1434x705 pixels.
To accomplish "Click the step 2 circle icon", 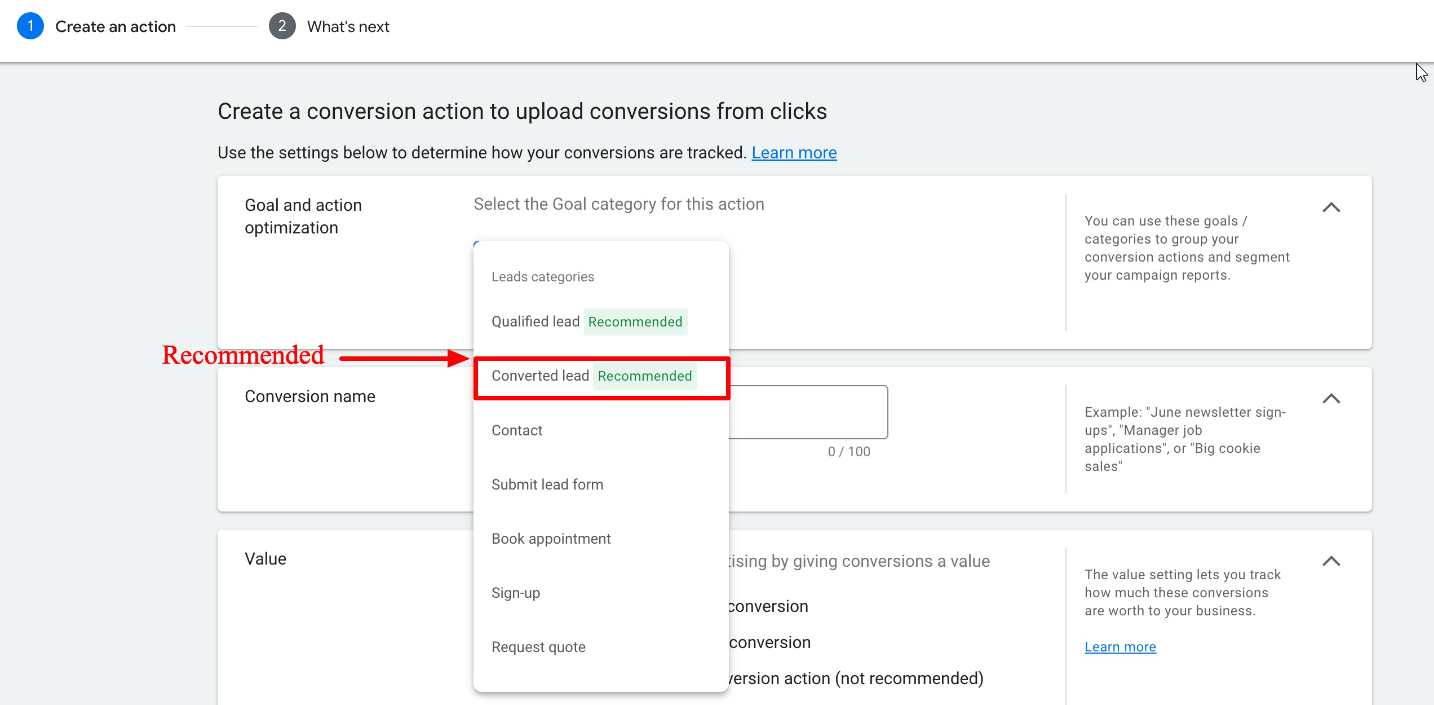I will pyautogui.click(x=282, y=27).
